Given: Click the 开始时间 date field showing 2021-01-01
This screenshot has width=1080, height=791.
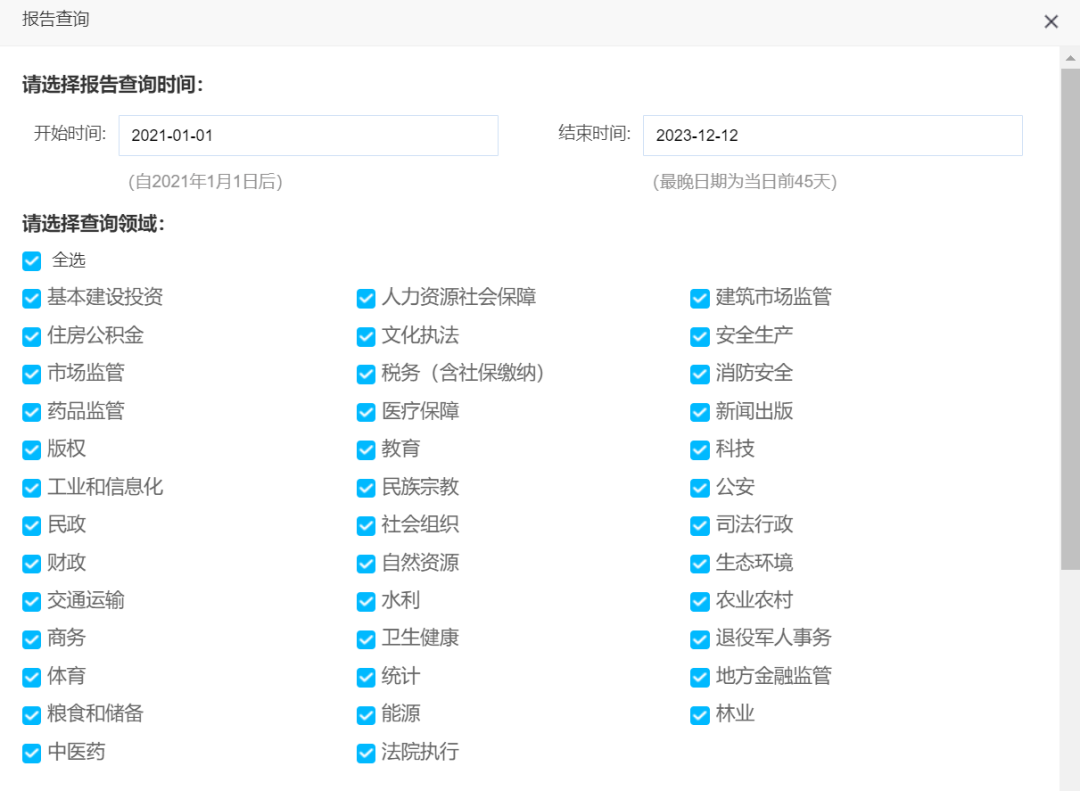Looking at the screenshot, I should point(308,135).
